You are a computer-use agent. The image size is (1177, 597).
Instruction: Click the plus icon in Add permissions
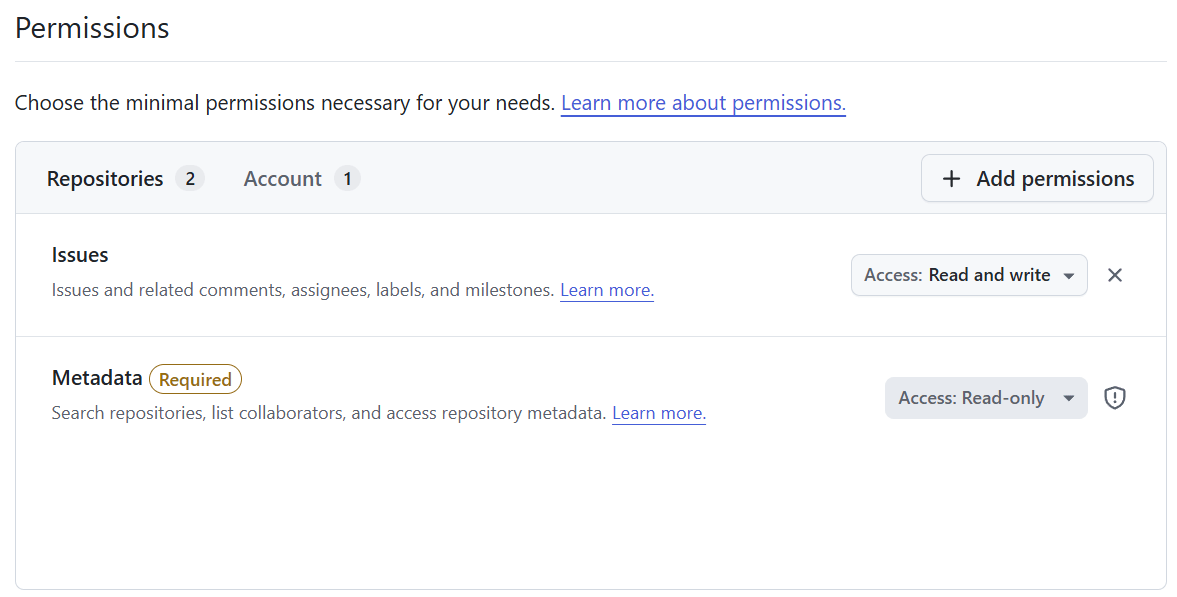coord(951,179)
